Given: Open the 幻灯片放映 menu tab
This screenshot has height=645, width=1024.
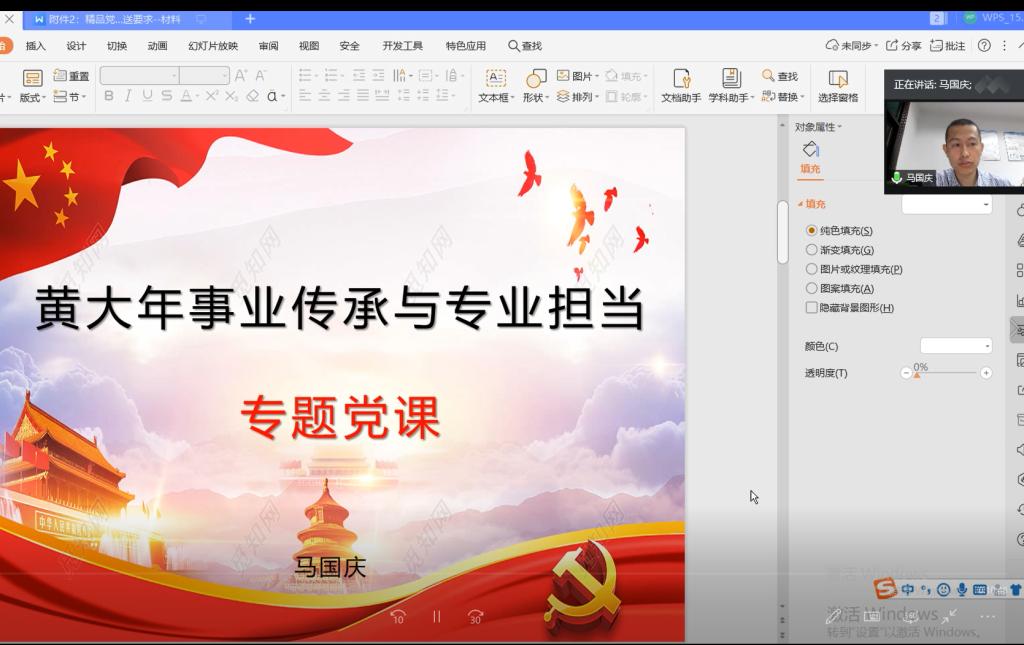Looking at the screenshot, I should pos(213,46).
